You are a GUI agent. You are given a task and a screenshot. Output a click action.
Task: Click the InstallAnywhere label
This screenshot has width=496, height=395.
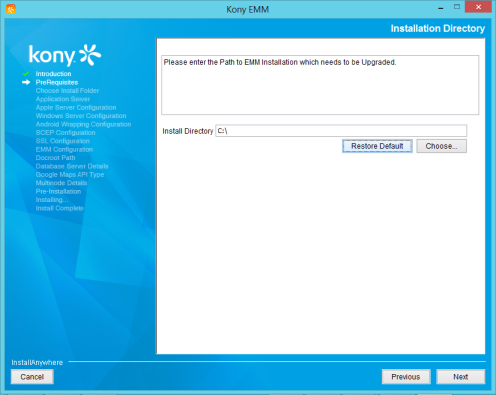pyautogui.click(x=37, y=362)
